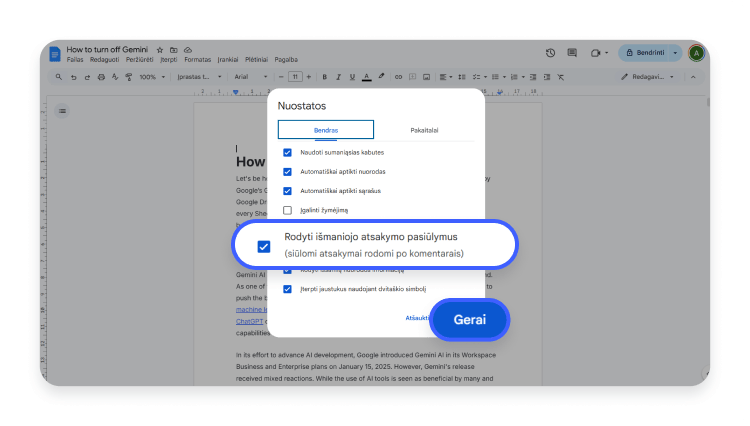750x426 pixels.
Task: Decrease font size with minus button
Action: 281,77
